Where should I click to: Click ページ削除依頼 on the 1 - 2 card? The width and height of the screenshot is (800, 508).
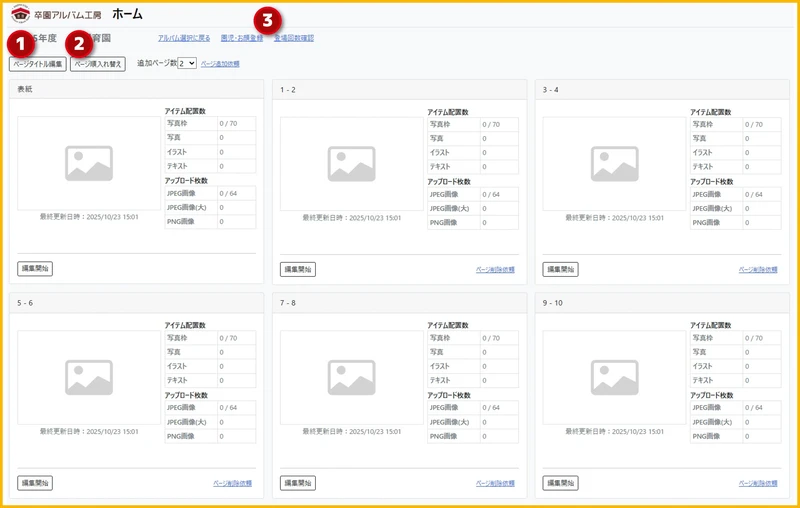tap(495, 270)
